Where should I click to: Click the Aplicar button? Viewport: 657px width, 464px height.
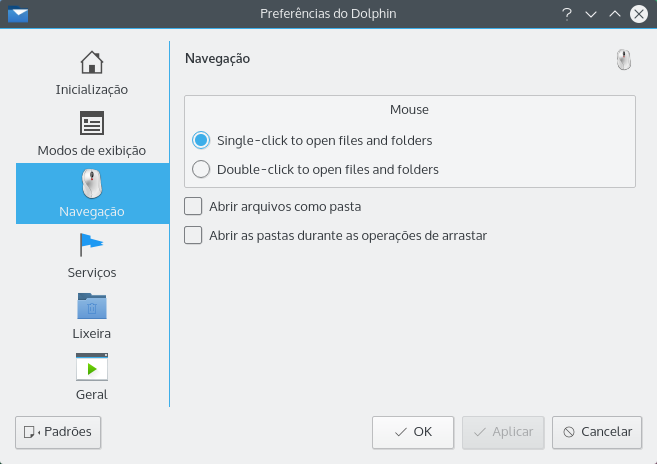pos(503,432)
